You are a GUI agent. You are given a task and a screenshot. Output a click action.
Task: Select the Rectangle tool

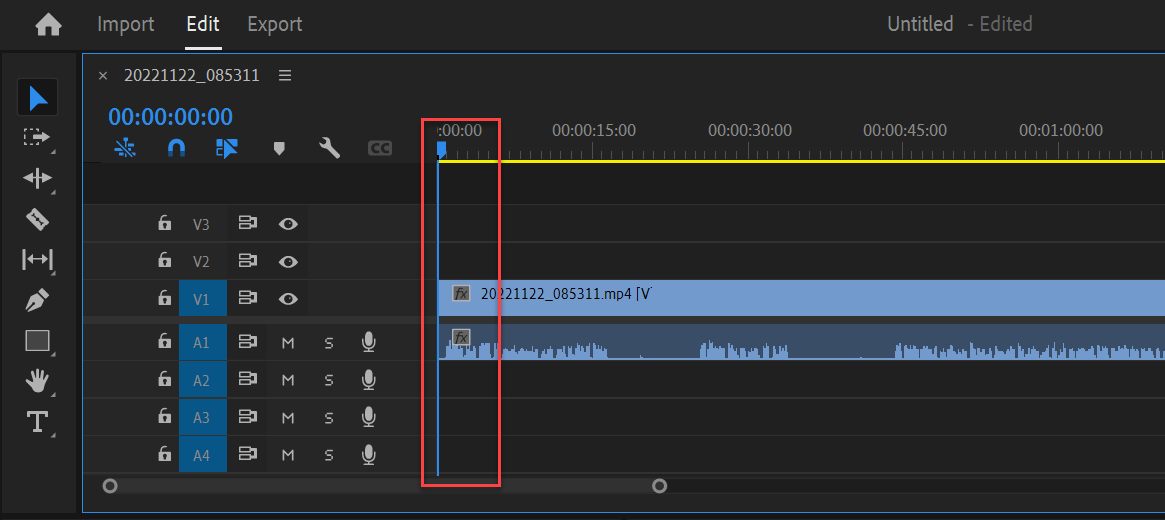point(37,340)
